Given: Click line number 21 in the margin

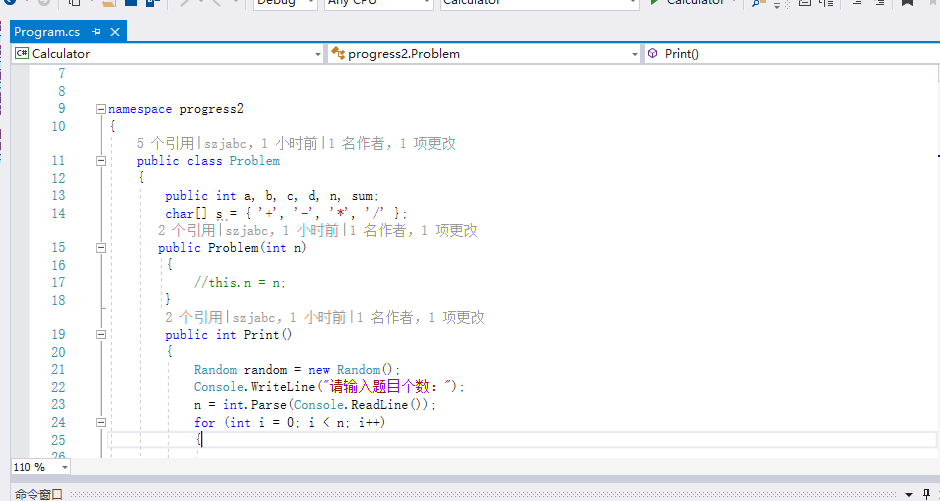Looking at the screenshot, I should pos(58,369).
